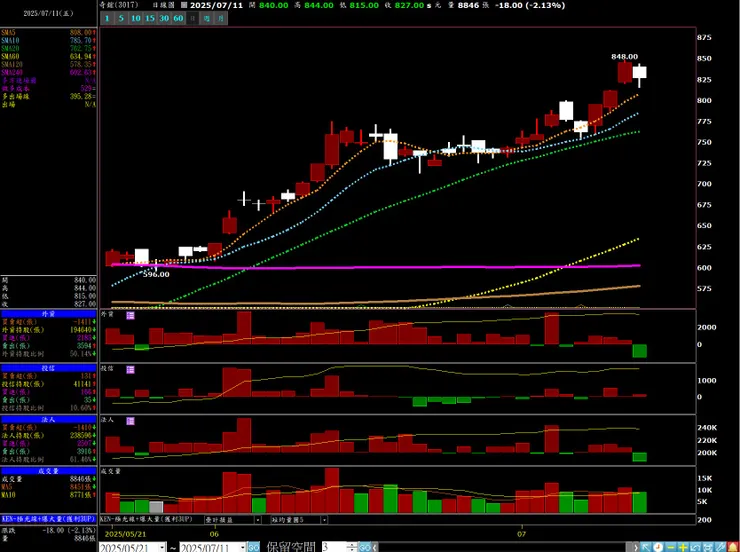Screen dimensions: 740x552
Task: Click the SMA10 legend row
Action: (49, 41)
